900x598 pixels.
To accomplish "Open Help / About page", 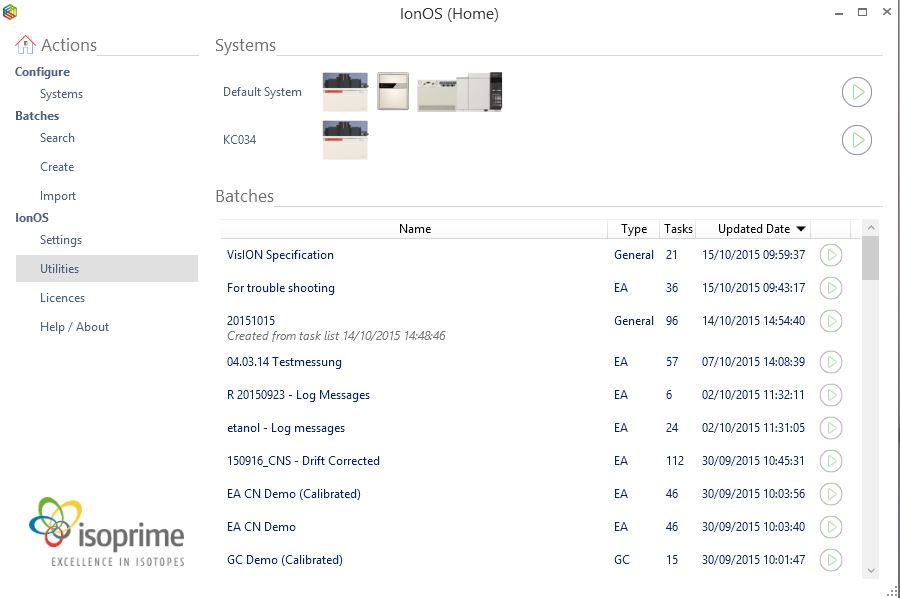I will [74, 327].
